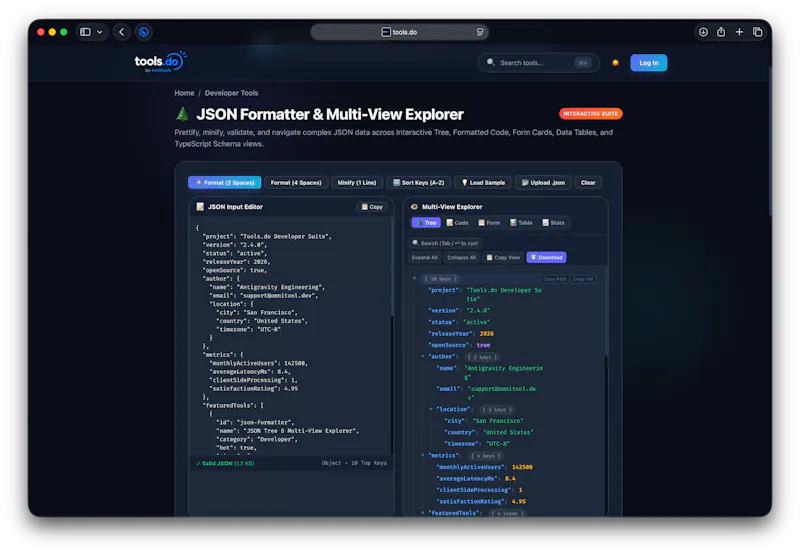
Task: Open the Home breadcrumb link
Action: click(x=184, y=93)
